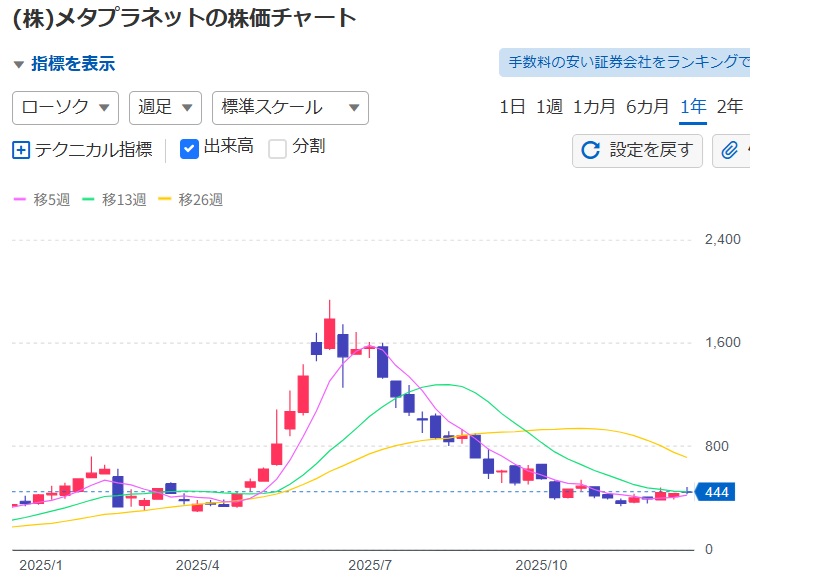
Task: Click the paperclip attachment icon button
Action: point(730,150)
